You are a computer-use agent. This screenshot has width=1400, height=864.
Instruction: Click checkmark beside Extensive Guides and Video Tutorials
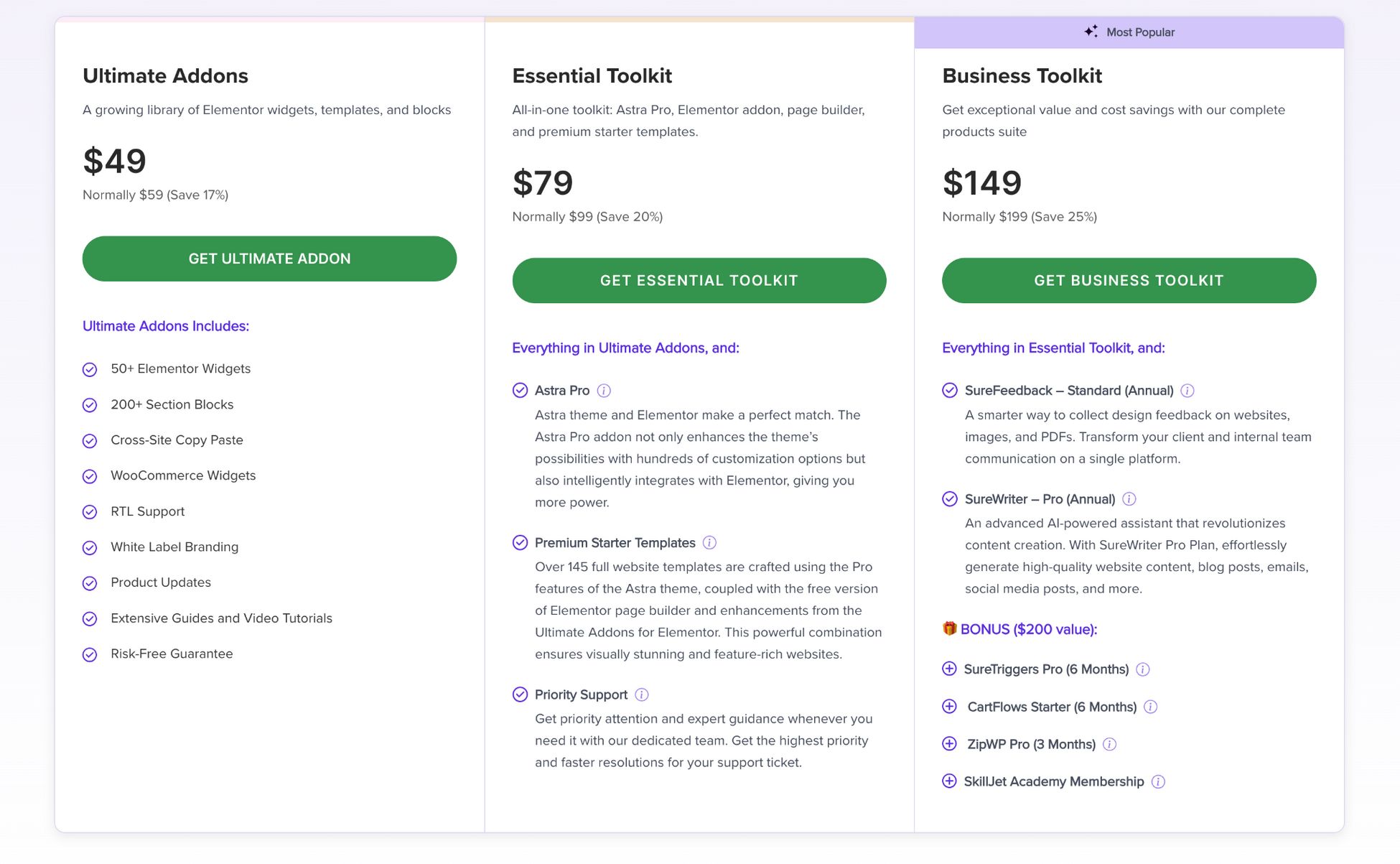pyautogui.click(x=90, y=619)
